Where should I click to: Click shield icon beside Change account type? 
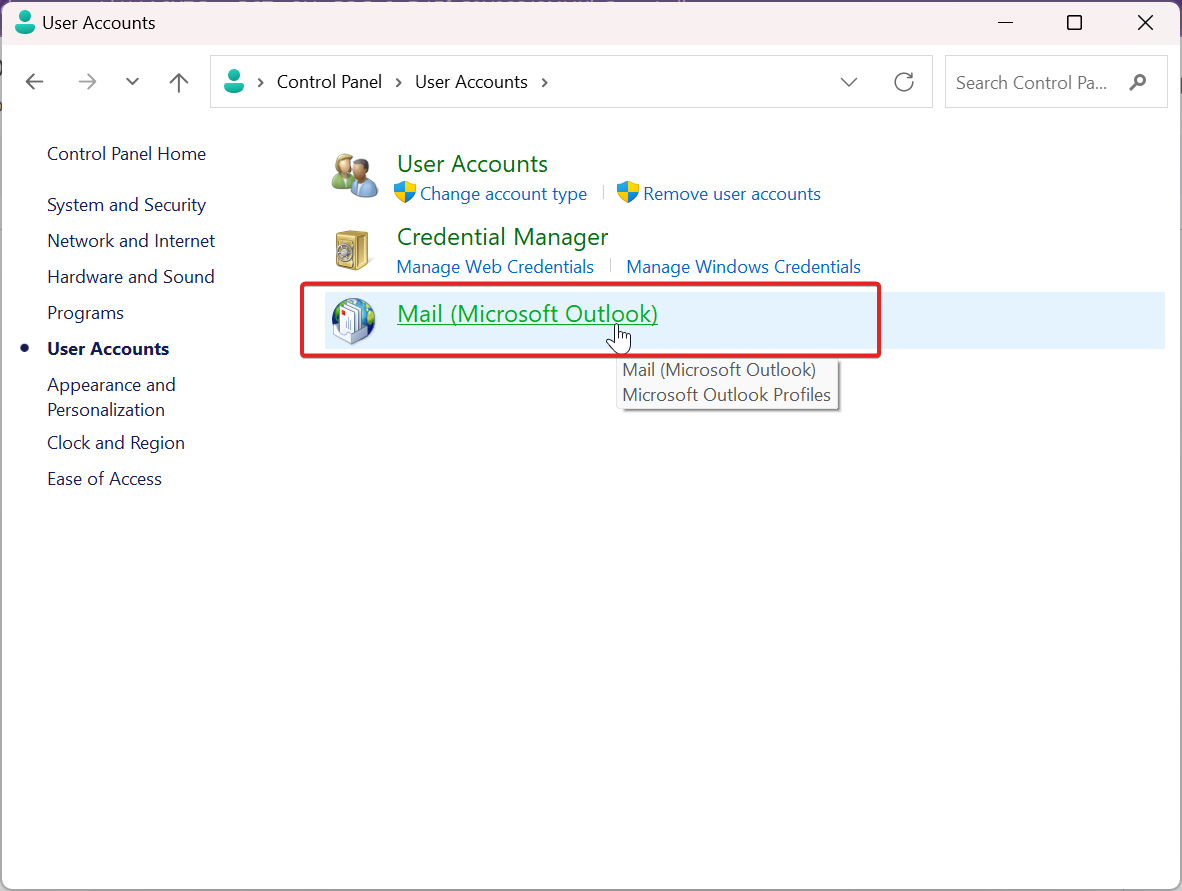(x=405, y=193)
